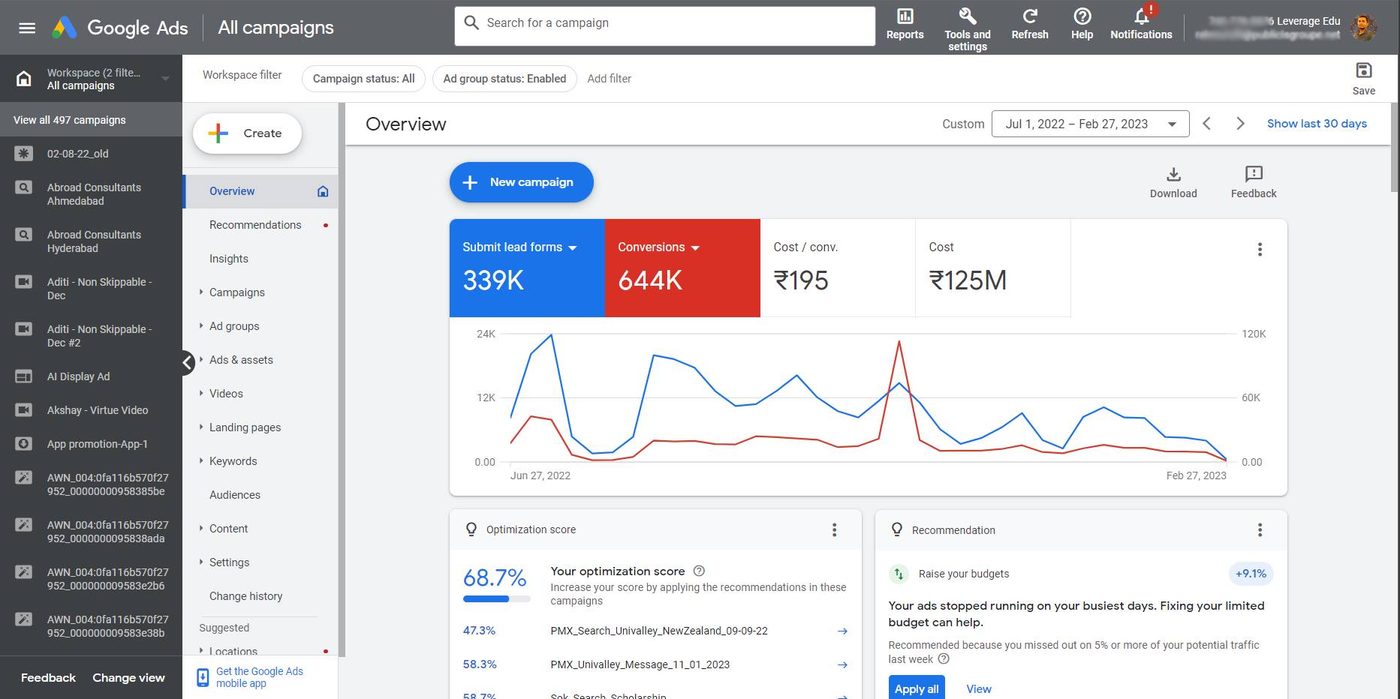1400x699 pixels.
Task: Select Overview in navigation
Action: pos(261,191)
